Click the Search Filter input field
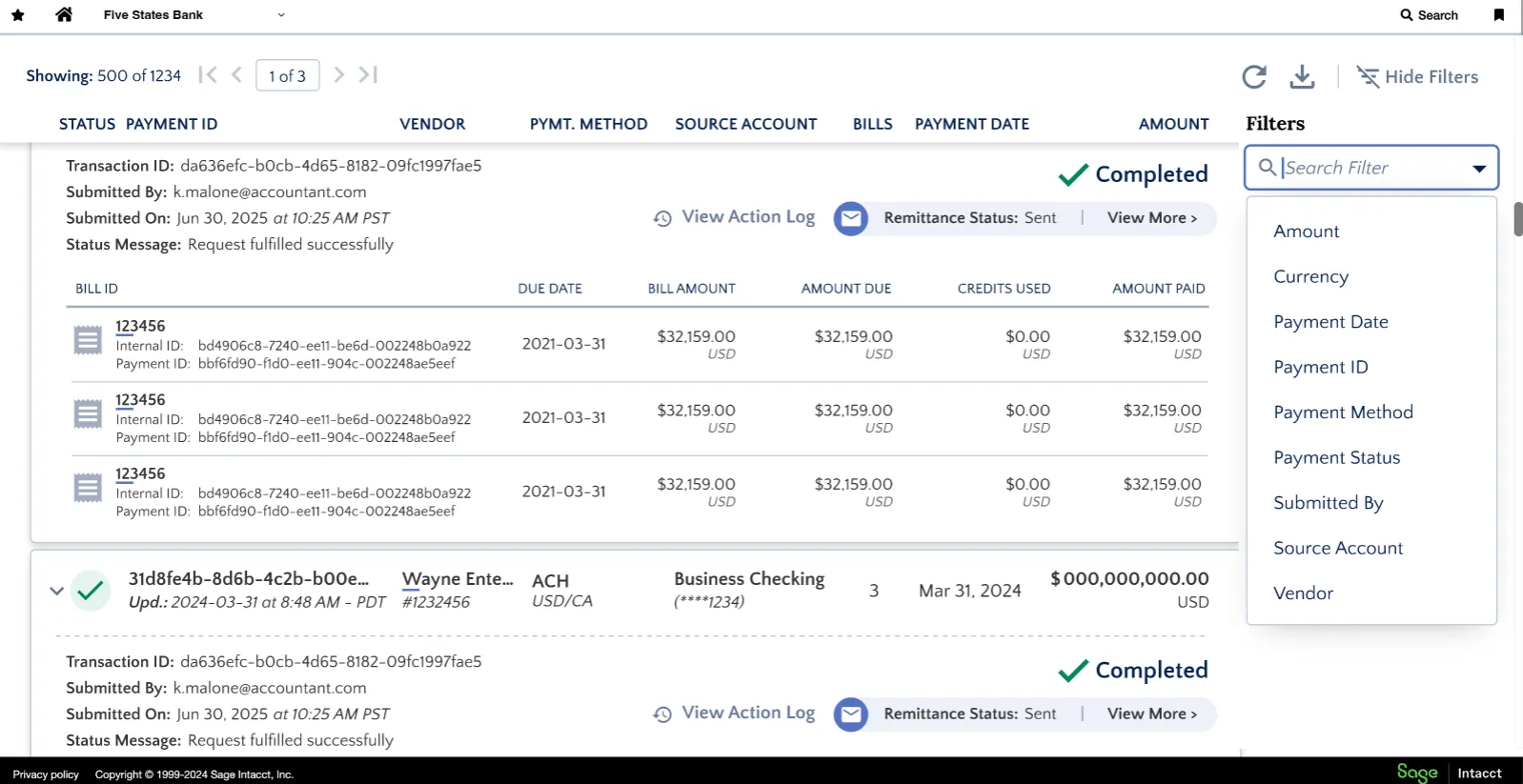The image size is (1523, 784). coord(1371,168)
